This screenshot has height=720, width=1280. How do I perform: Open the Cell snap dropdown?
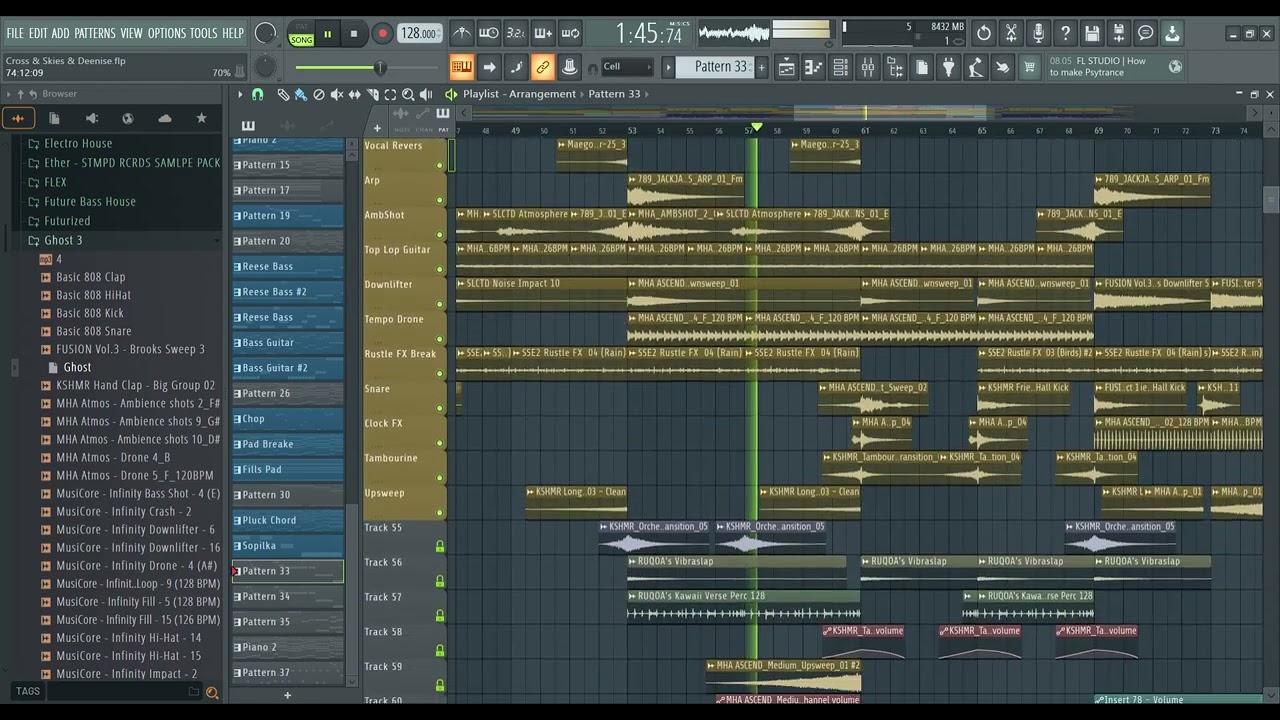click(626, 67)
